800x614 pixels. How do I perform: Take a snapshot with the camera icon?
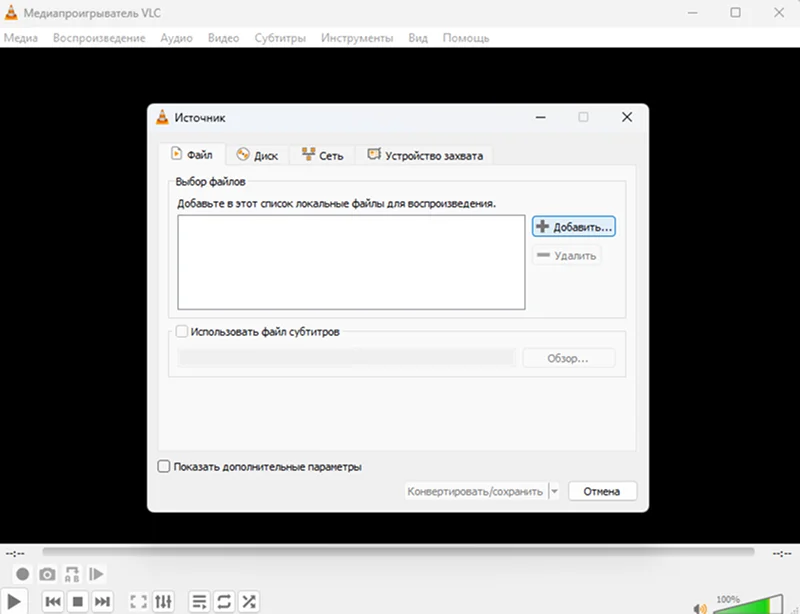tap(47, 574)
